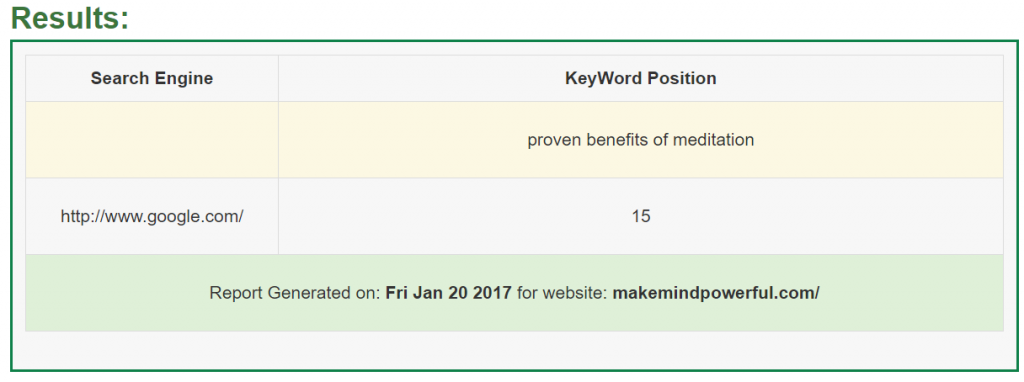Select the Fri Jan 20 2017 date

(x=449, y=293)
